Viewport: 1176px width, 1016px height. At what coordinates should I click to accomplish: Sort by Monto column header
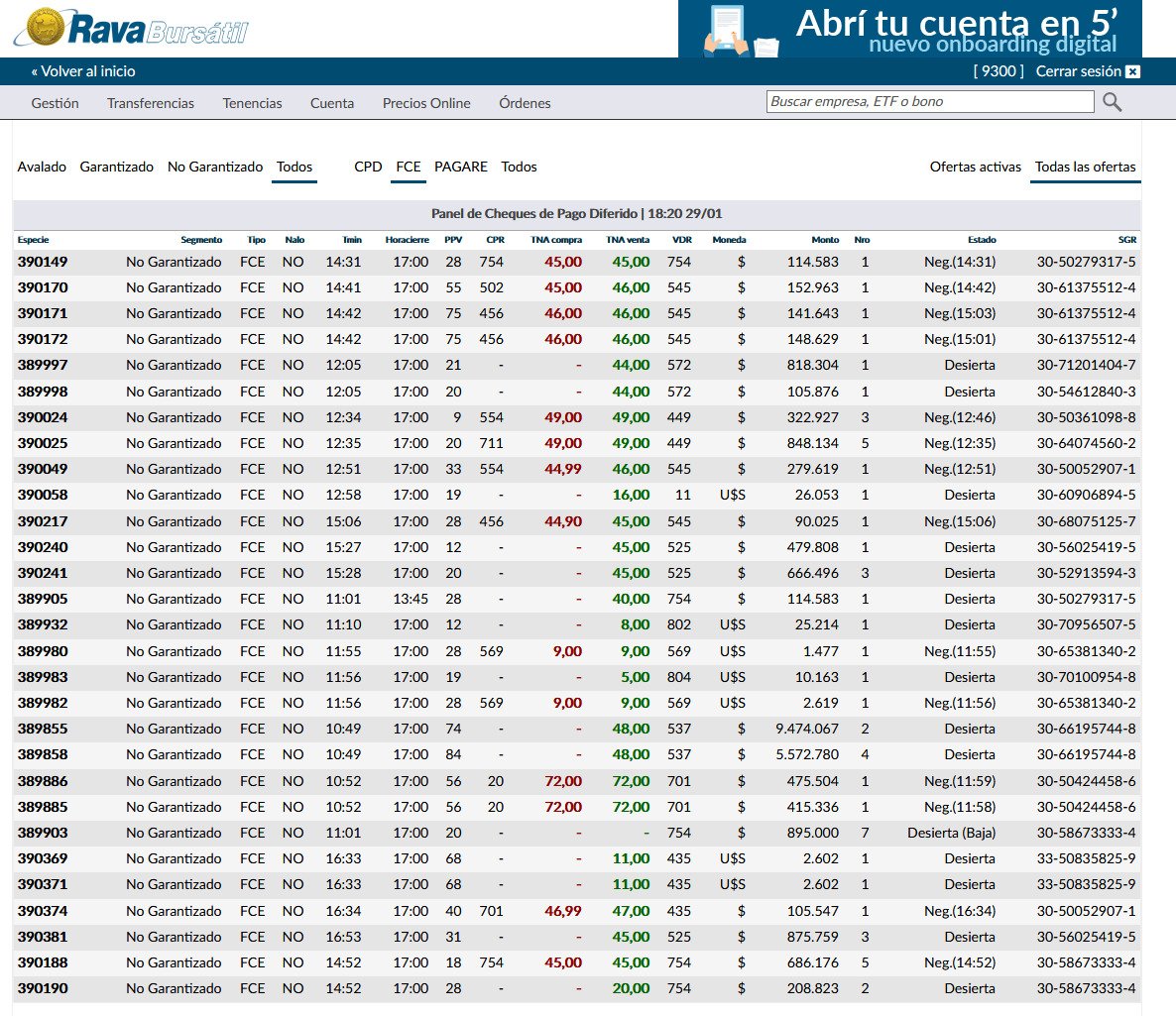pyautogui.click(x=825, y=240)
